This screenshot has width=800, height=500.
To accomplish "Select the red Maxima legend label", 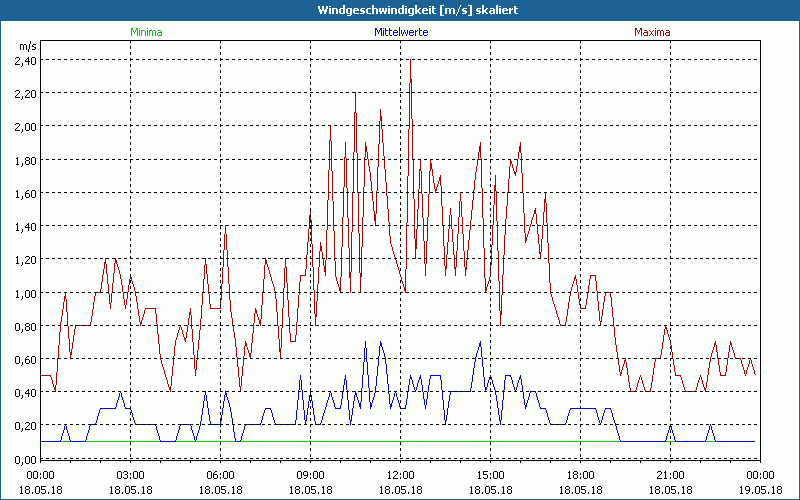I will point(651,32).
